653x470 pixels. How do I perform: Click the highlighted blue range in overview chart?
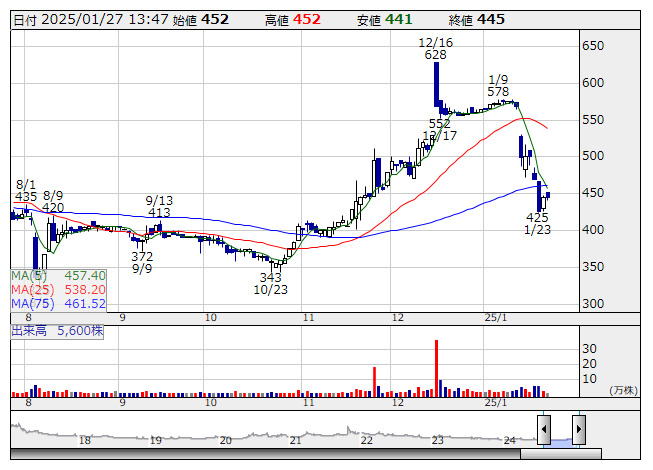pos(561,435)
